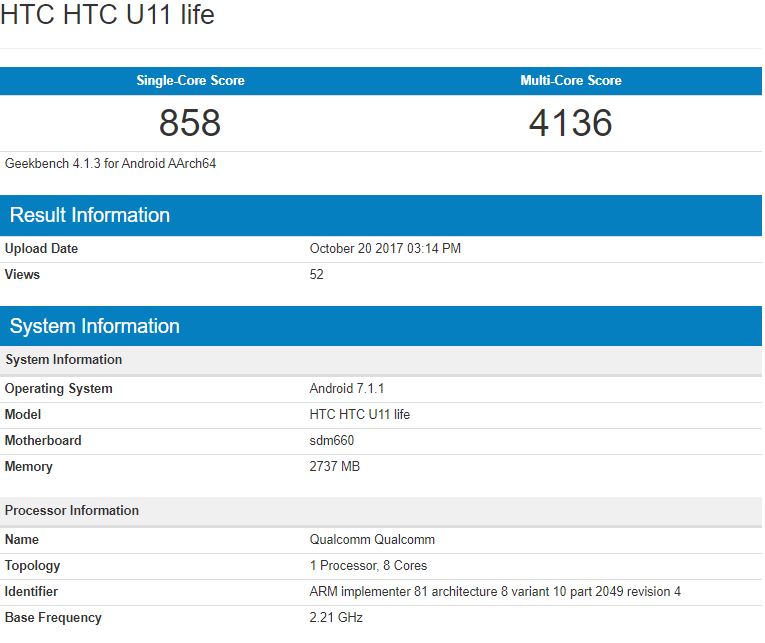This screenshot has width=765, height=643.
Task: Click the Motherboard label
Action: [x=43, y=441]
